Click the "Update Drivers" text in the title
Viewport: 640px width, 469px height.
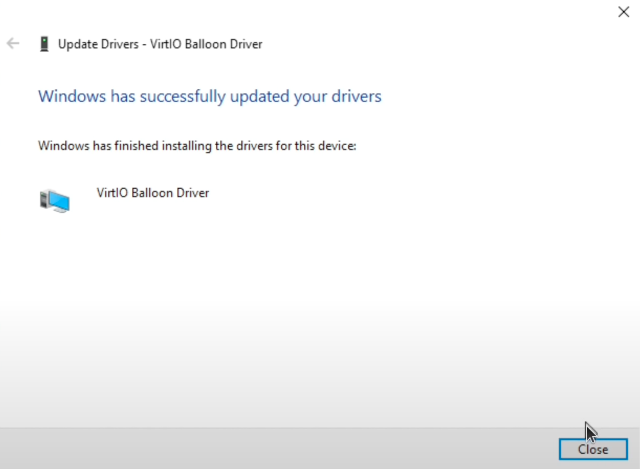pyautogui.click(x=98, y=44)
